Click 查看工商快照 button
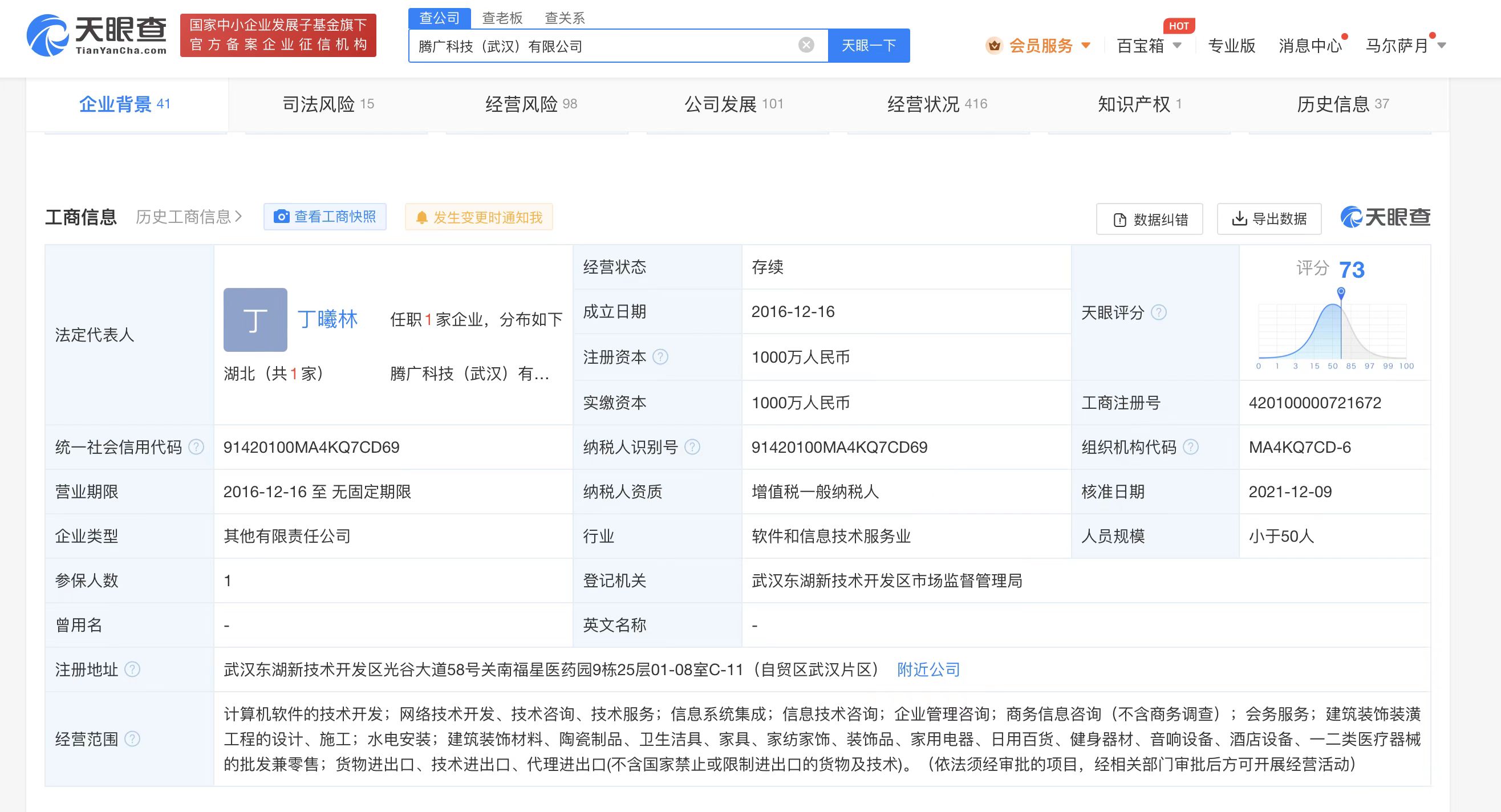 (x=324, y=217)
